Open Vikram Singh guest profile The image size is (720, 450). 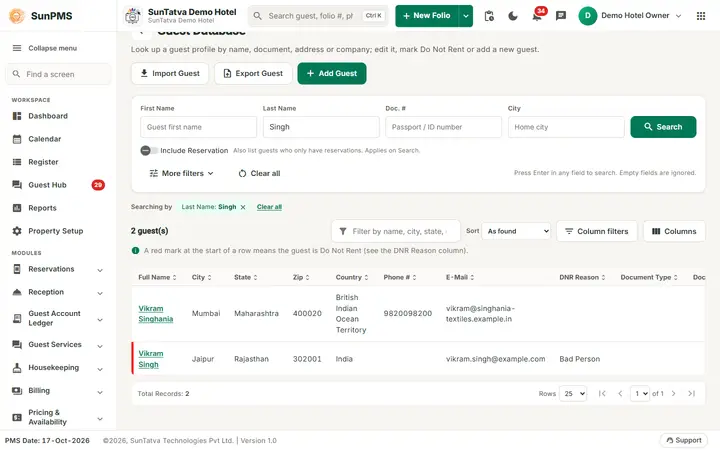coord(151,359)
